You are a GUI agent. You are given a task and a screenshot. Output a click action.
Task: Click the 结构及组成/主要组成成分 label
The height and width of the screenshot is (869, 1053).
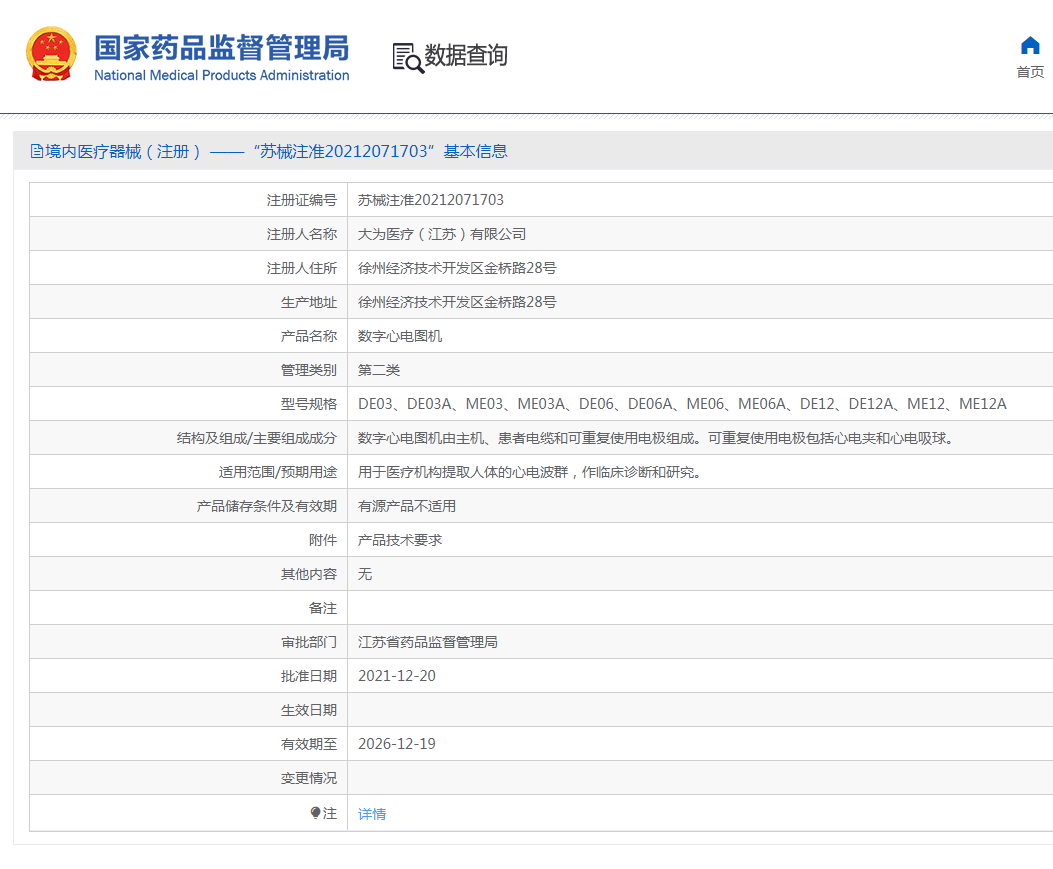tap(257, 439)
